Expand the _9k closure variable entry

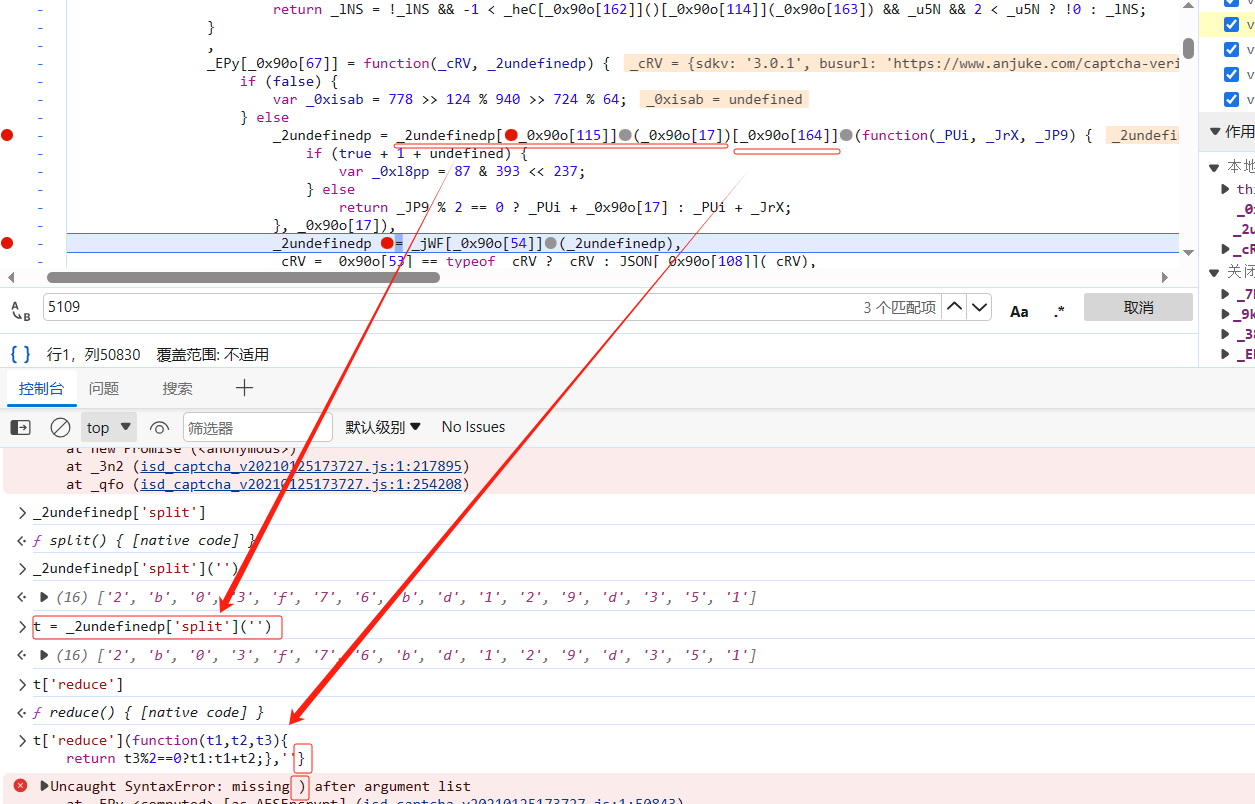1227,314
